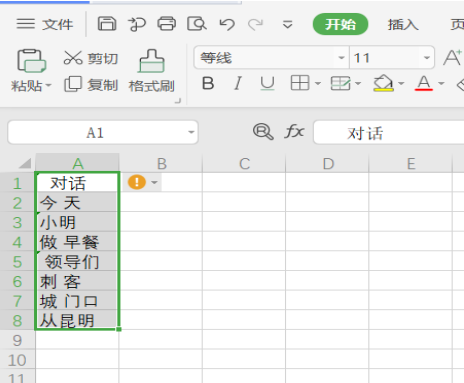The height and width of the screenshot is (383, 464).
Task: Toggle Underline formatting
Action: point(267,83)
